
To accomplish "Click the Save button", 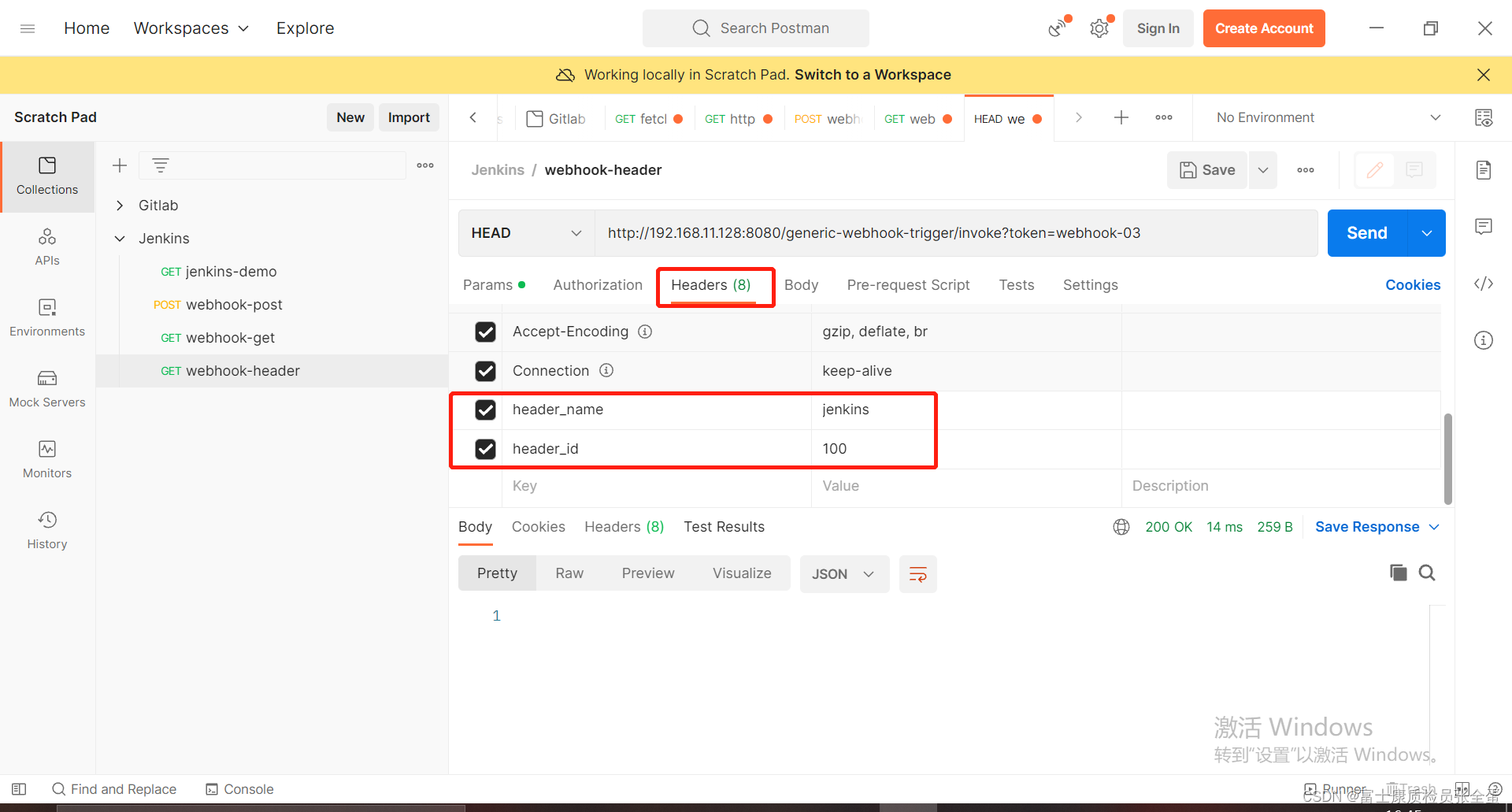I will coord(1207,170).
